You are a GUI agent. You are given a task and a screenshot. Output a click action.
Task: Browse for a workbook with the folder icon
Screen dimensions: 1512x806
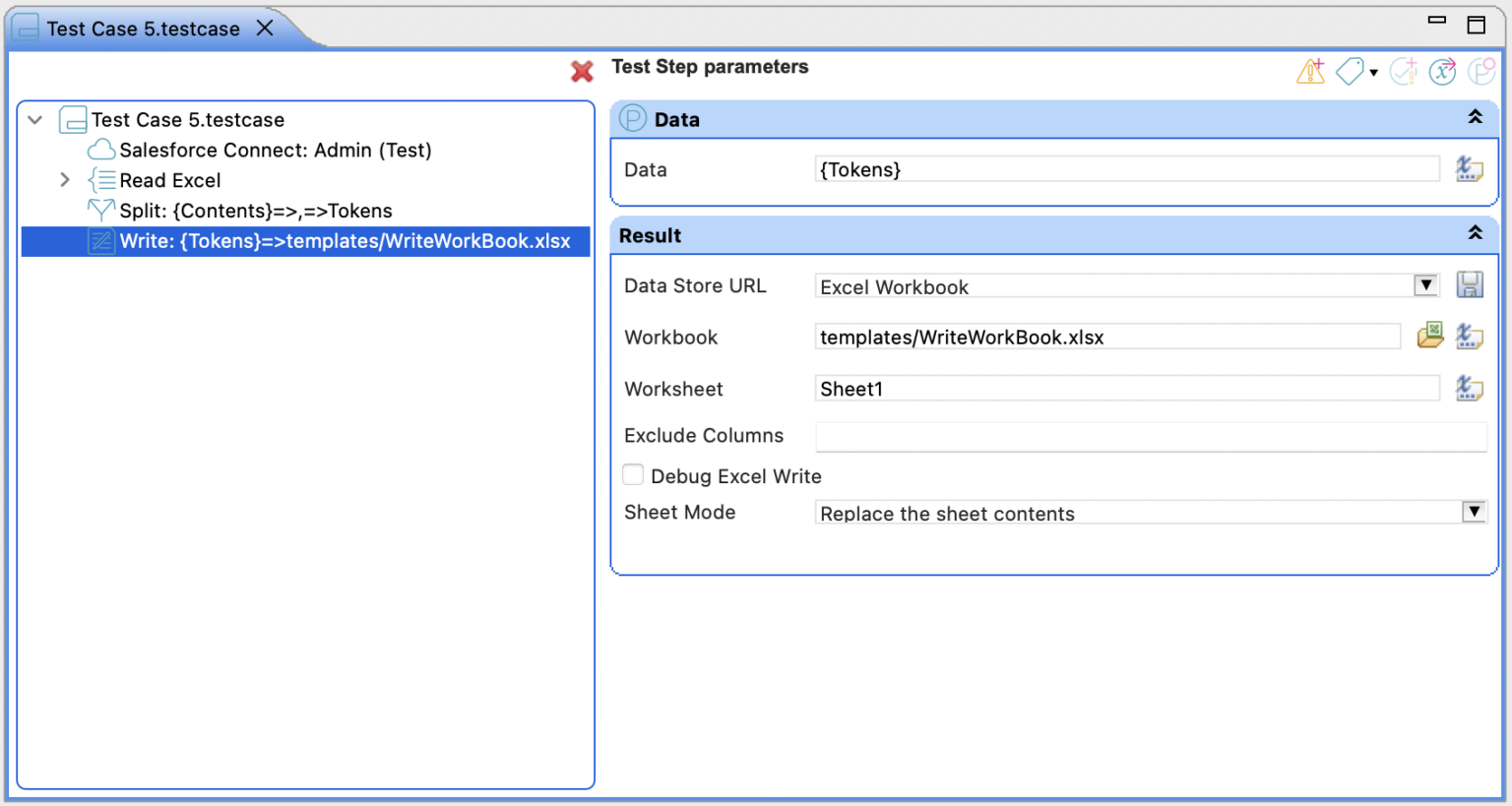coord(1429,336)
